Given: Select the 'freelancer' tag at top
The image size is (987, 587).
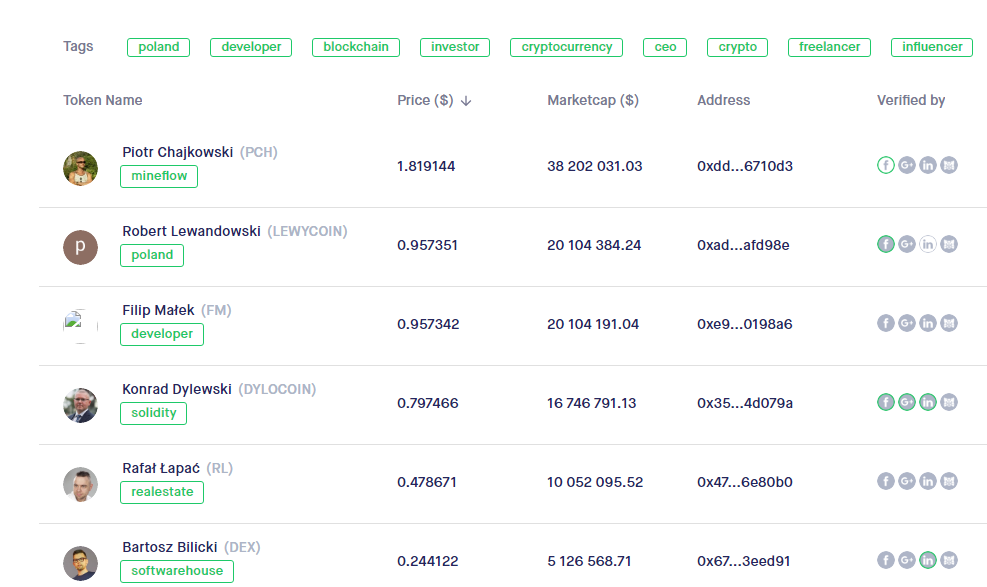Looking at the screenshot, I should [x=830, y=47].
